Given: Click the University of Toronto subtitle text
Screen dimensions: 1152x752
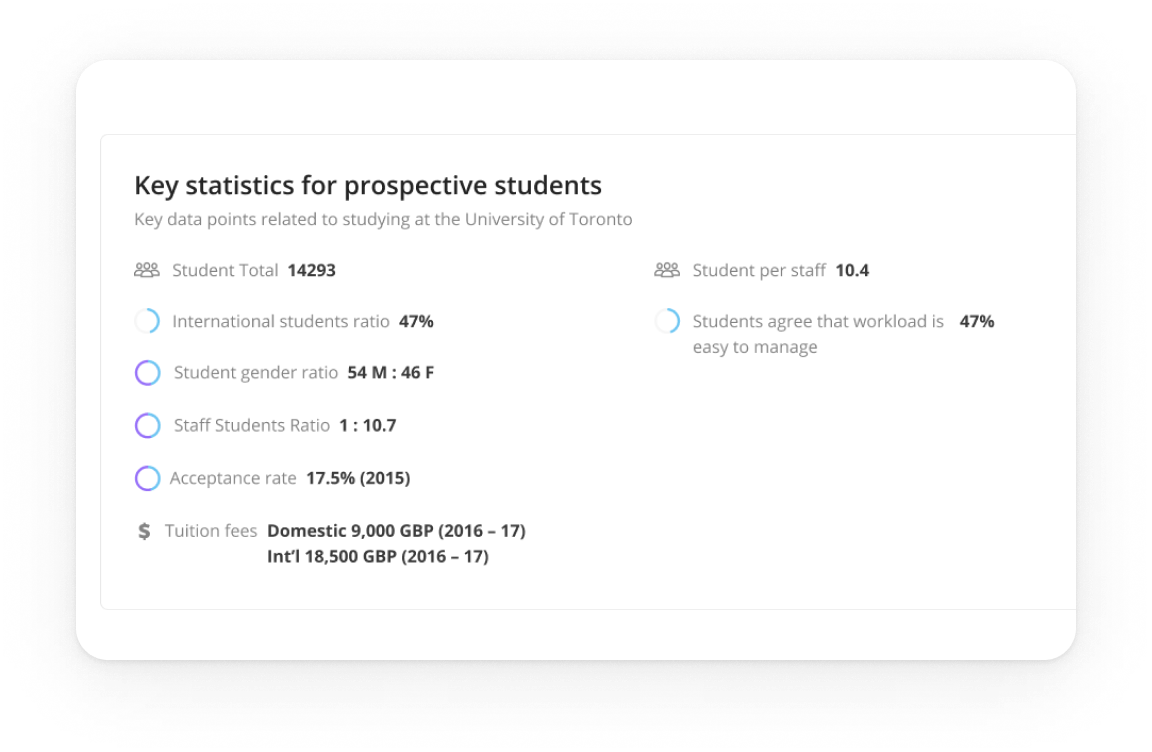Looking at the screenshot, I should pos(383,219).
